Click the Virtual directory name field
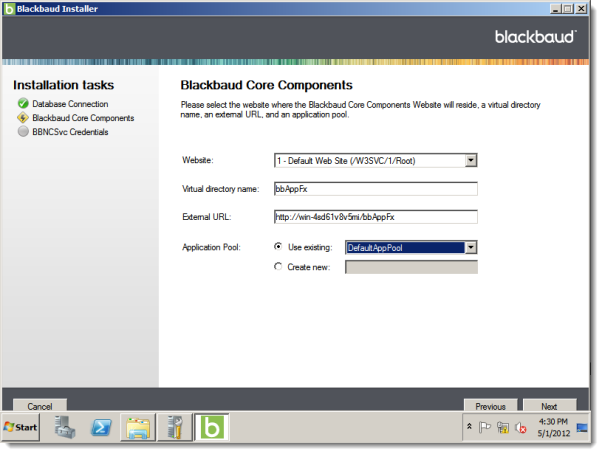 click(376, 189)
